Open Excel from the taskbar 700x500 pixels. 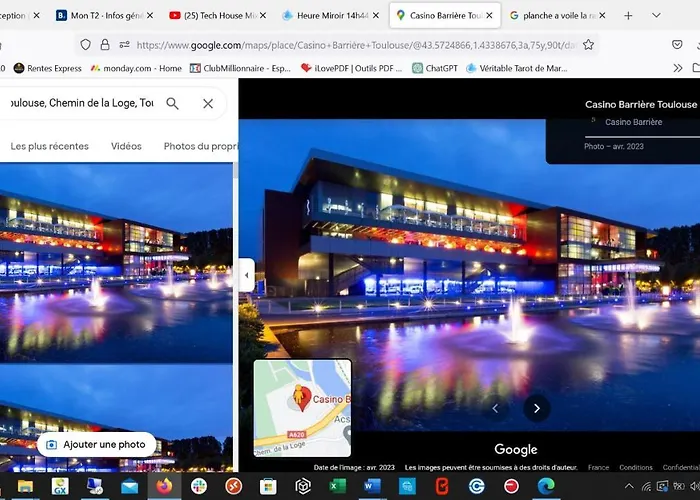338,486
